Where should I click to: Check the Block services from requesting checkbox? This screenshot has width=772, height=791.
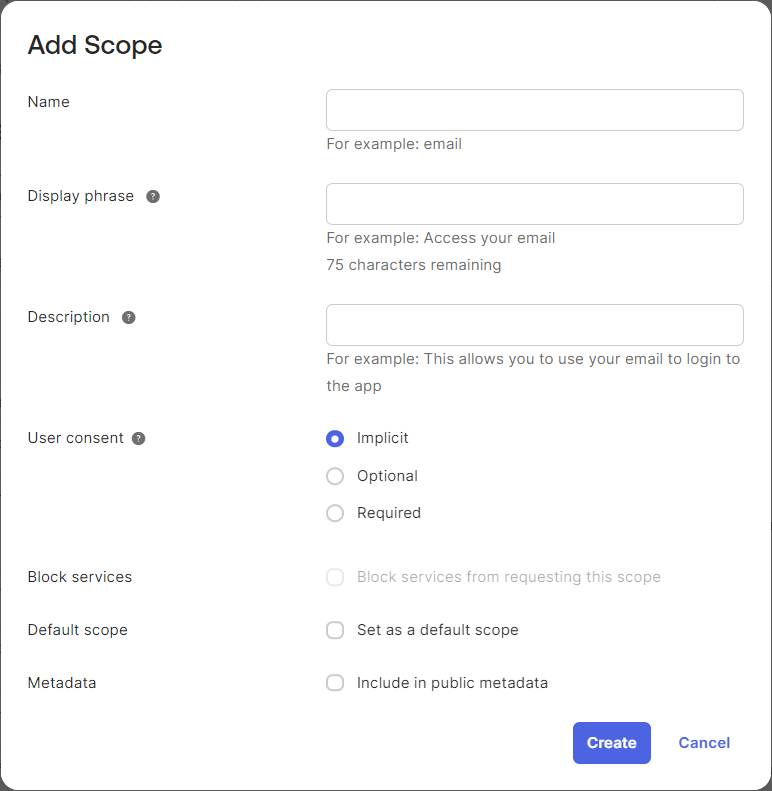(x=335, y=577)
